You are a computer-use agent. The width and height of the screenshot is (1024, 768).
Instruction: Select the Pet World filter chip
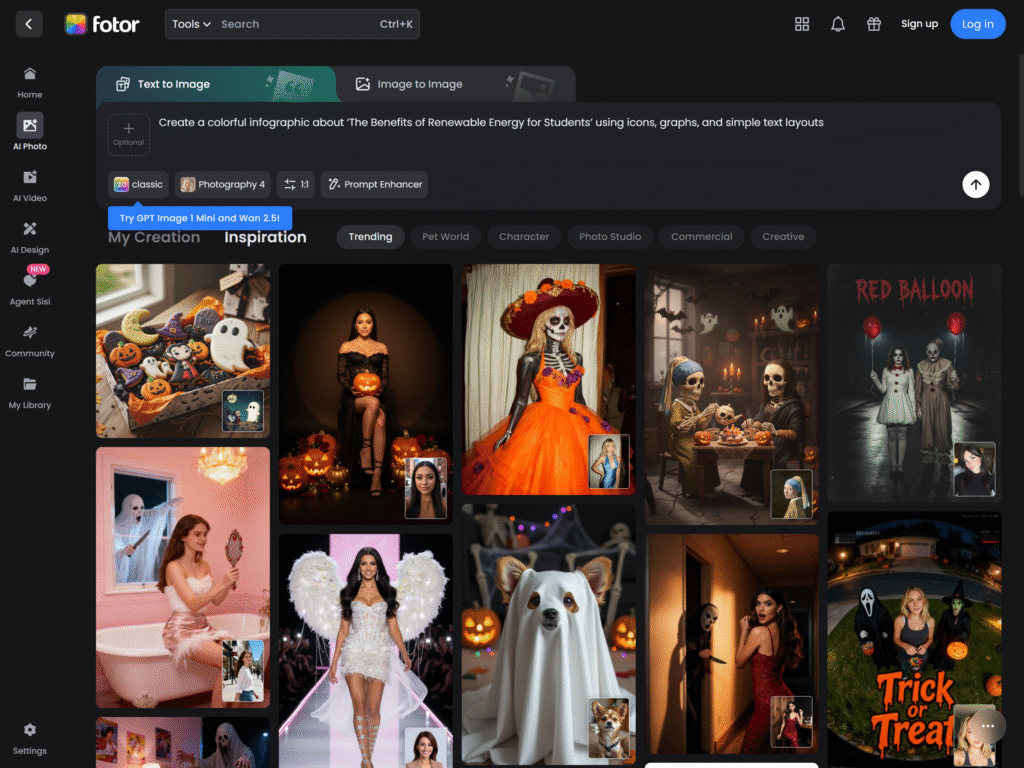[445, 237]
